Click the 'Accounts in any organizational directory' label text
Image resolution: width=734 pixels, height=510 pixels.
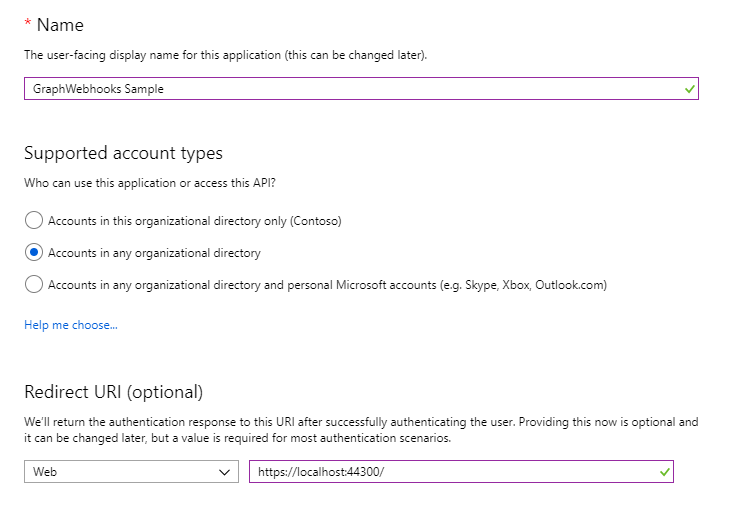point(154,252)
